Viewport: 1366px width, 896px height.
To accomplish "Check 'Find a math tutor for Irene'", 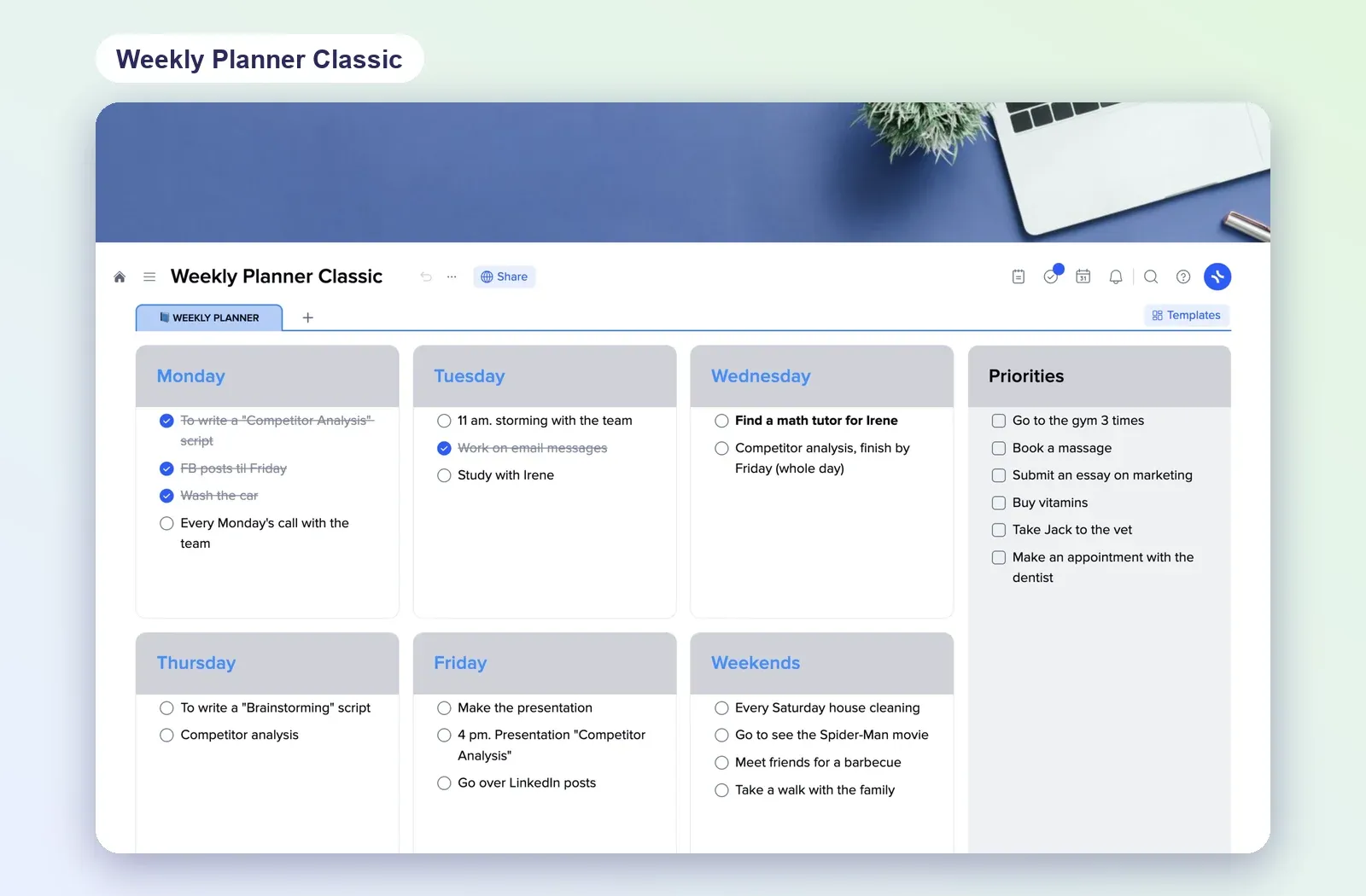I will (x=721, y=421).
